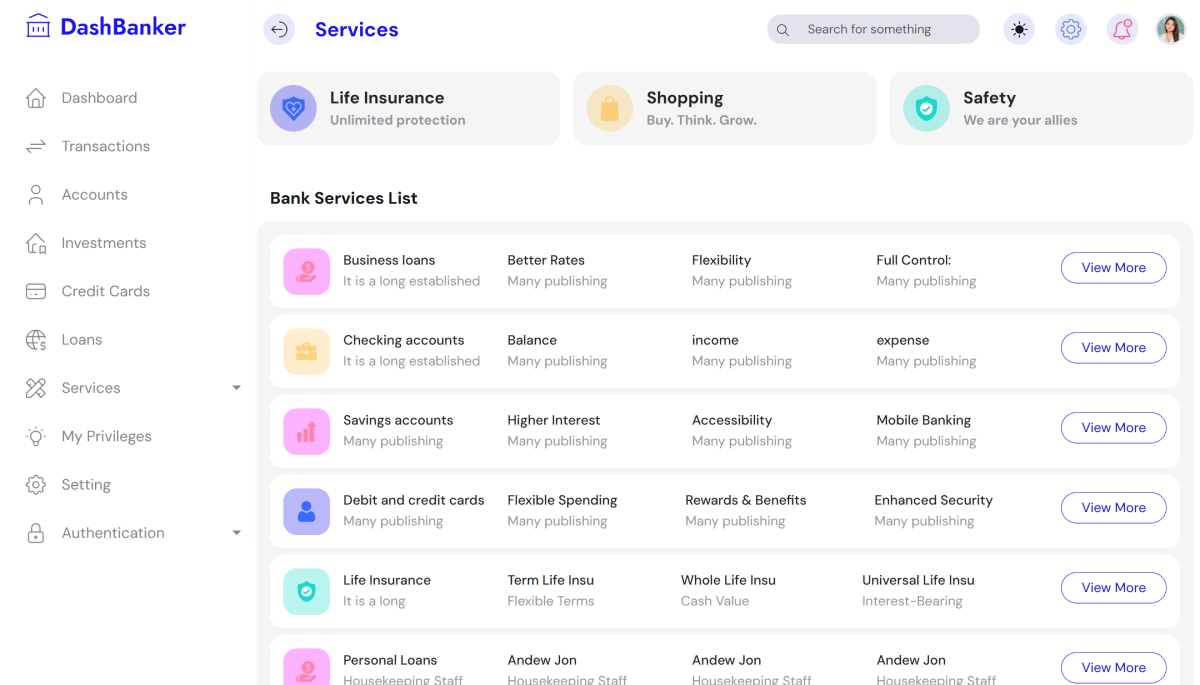Click the Life Insurance heart shield icon
The width and height of the screenshot is (1200, 685).
(x=293, y=109)
